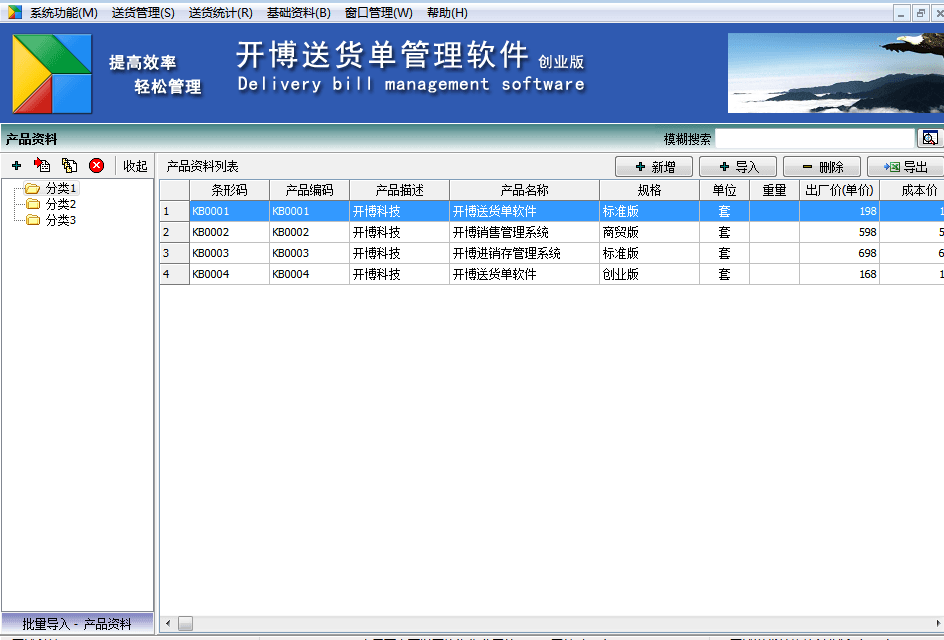Image resolution: width=944 pixels, height=640 pixels.
Task: Click the green plus add-category icon
Action: (16, 166)
